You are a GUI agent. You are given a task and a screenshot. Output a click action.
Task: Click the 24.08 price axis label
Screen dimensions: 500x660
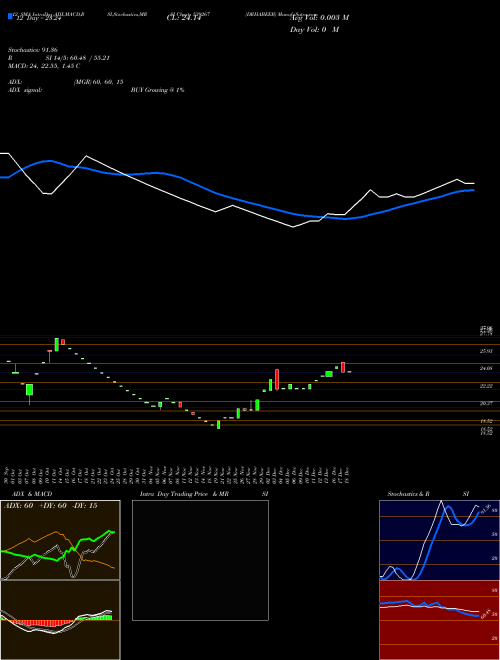point(487,368)
